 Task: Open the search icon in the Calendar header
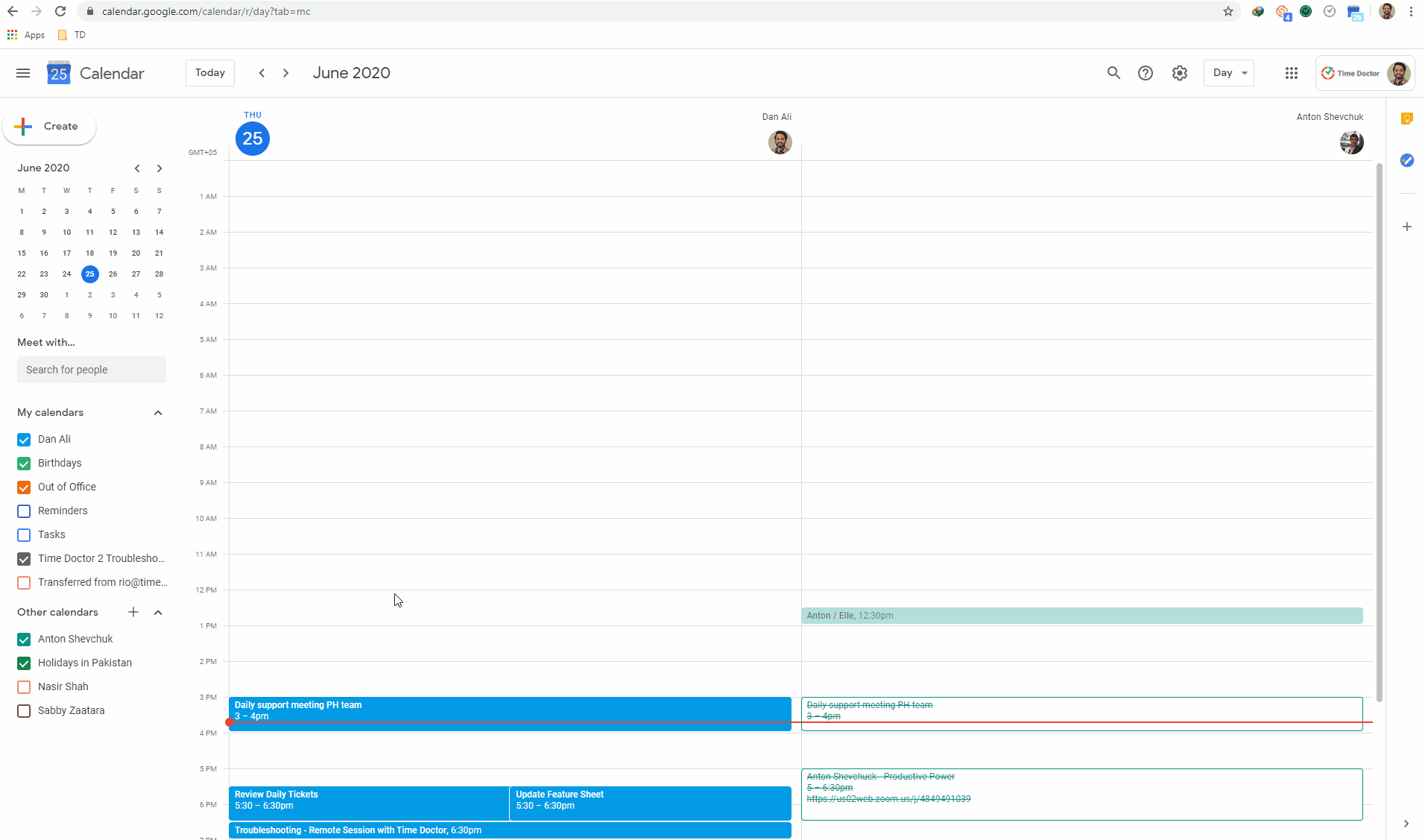point(1113,73)
